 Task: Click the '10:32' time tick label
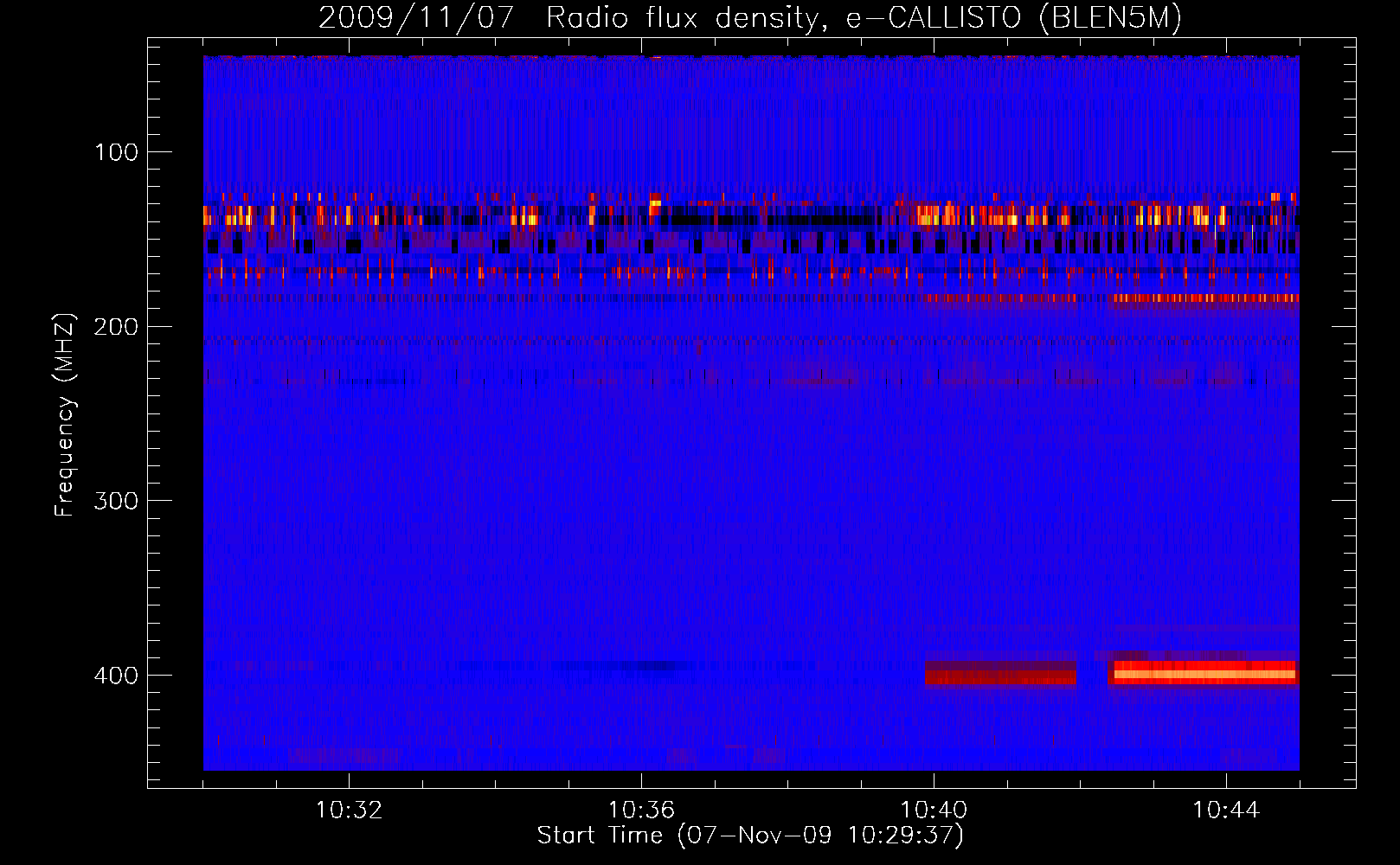click(349, 811)
